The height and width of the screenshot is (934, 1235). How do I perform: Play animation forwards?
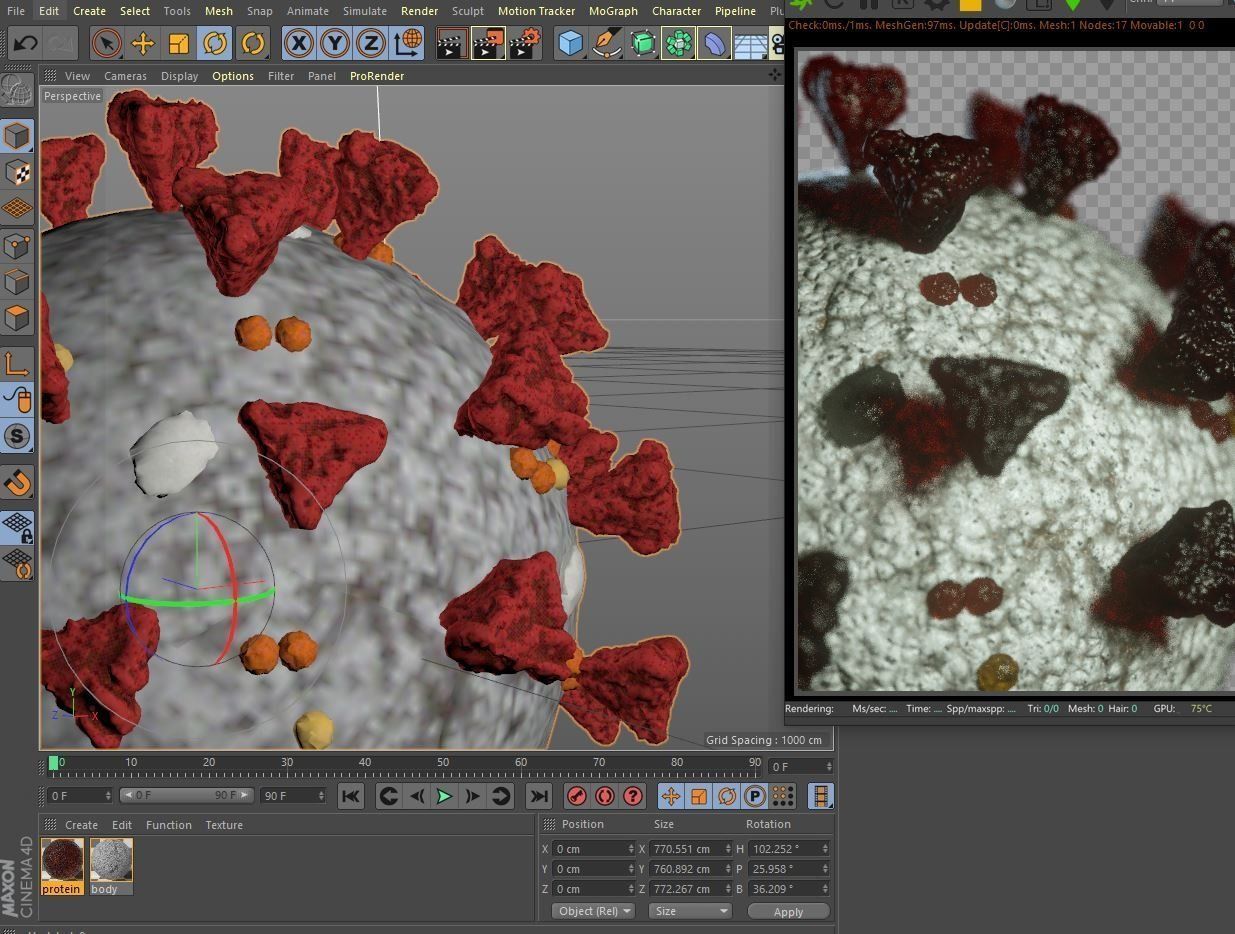(444, 796)
